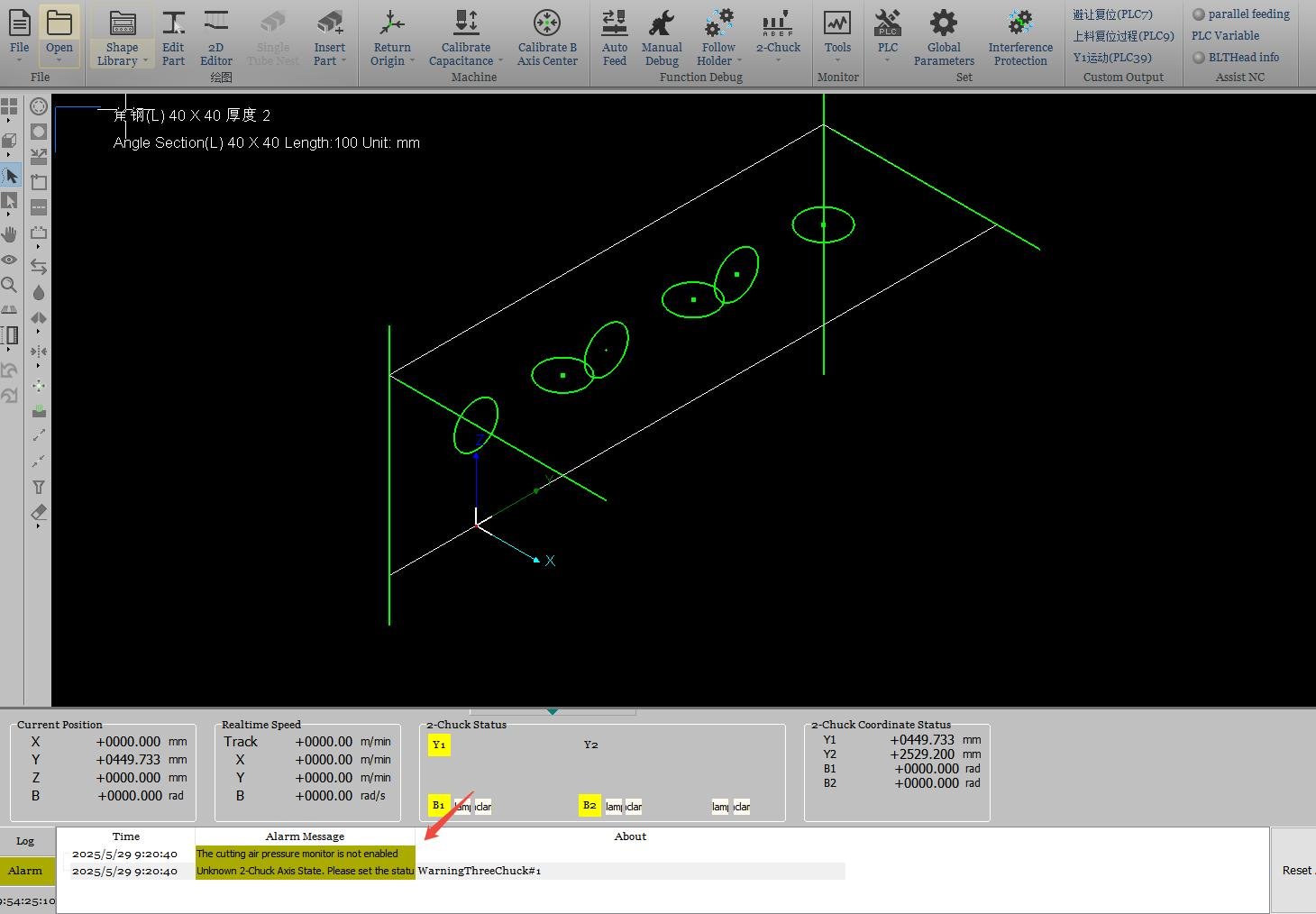Screen dimensions: 1316x914
Task: Click the Time column header
Action: click(126, 836)
